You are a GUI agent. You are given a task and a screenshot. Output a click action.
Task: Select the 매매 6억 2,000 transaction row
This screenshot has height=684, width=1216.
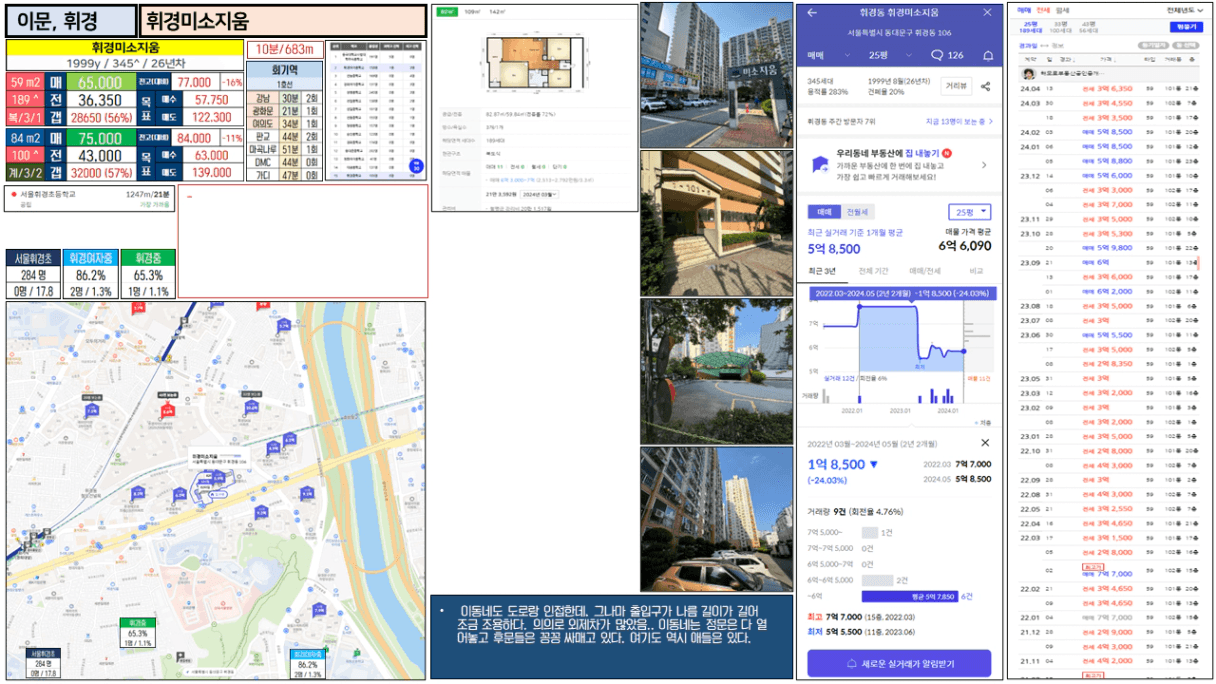(1108, 291)
